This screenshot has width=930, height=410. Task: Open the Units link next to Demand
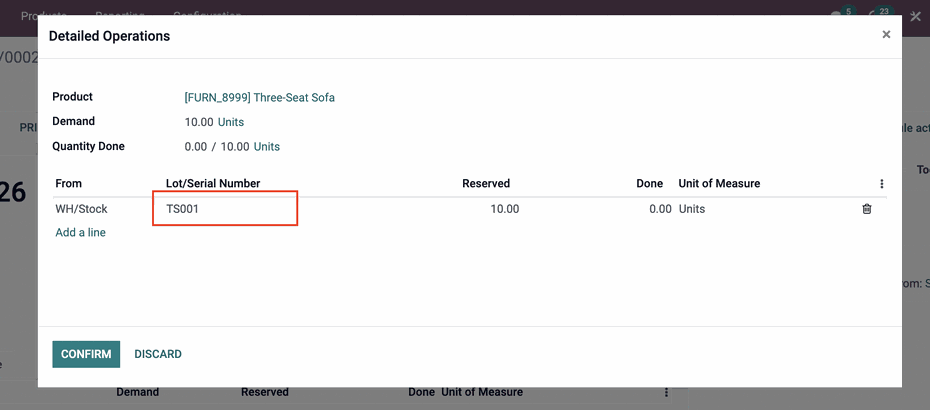click(x=231, y=122)
